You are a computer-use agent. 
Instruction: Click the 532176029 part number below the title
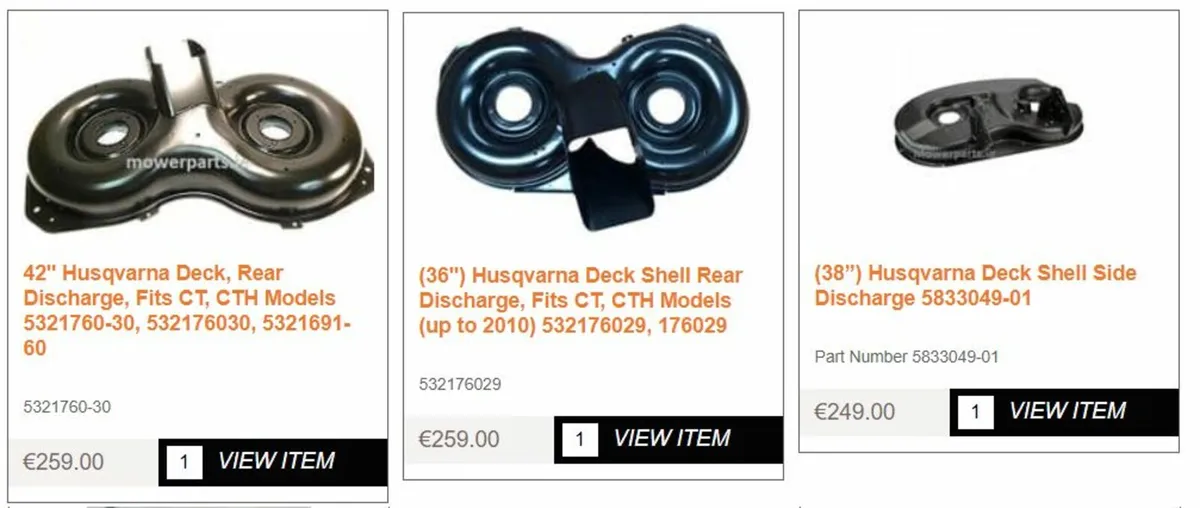coord(460,384)
